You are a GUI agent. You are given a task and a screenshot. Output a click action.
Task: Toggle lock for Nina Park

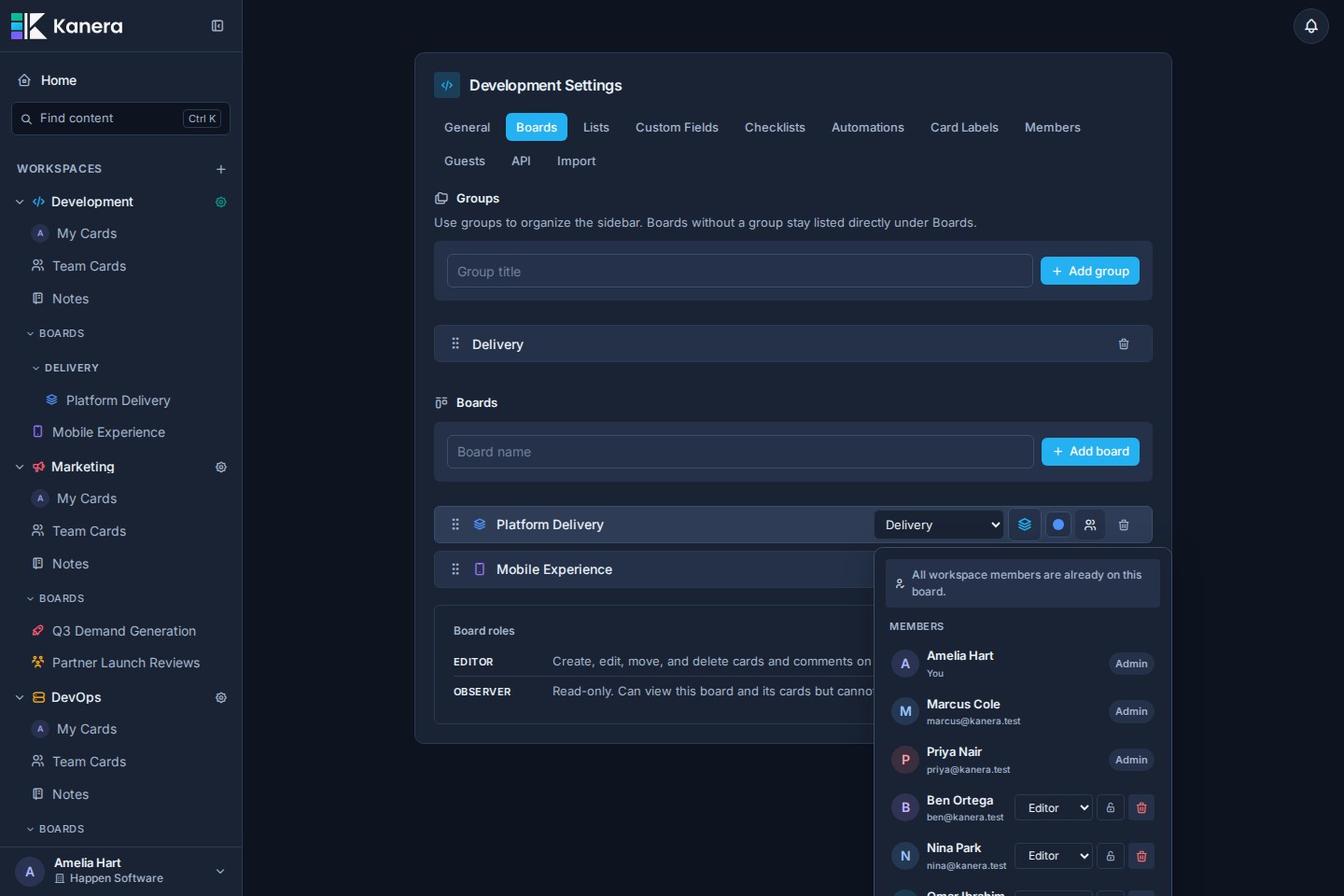pos(1111,856)
